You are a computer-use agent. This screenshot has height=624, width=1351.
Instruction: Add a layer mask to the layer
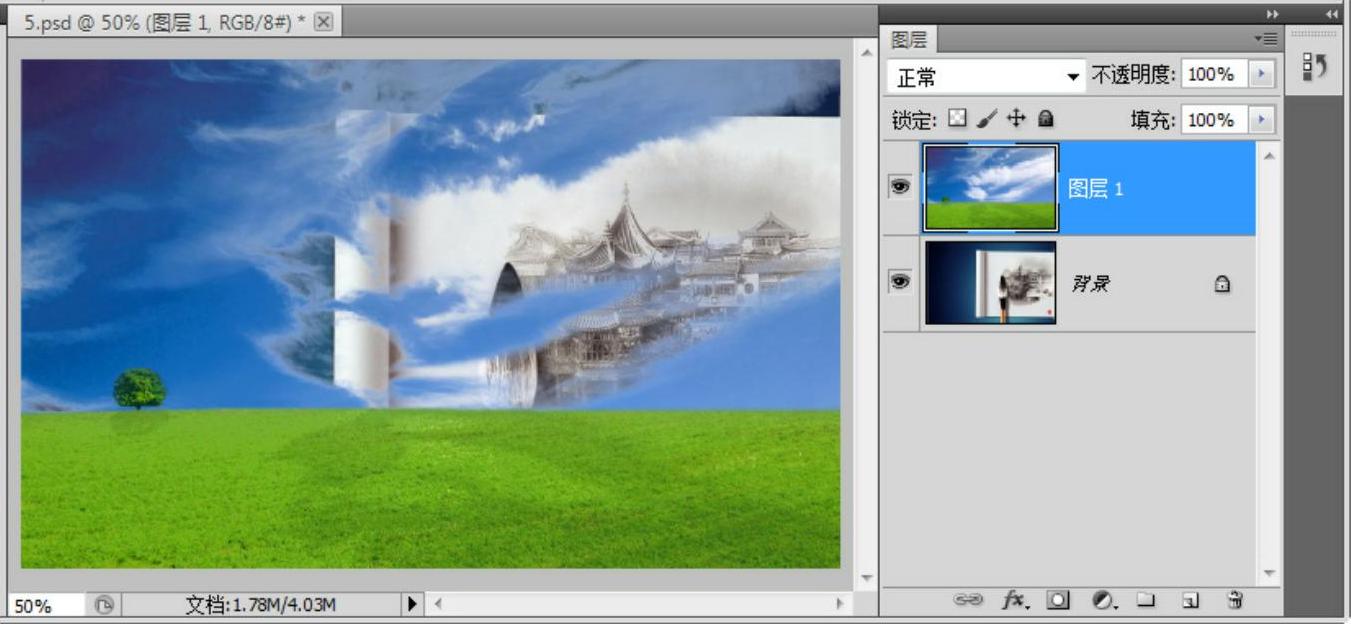[x=1058, y=600]
